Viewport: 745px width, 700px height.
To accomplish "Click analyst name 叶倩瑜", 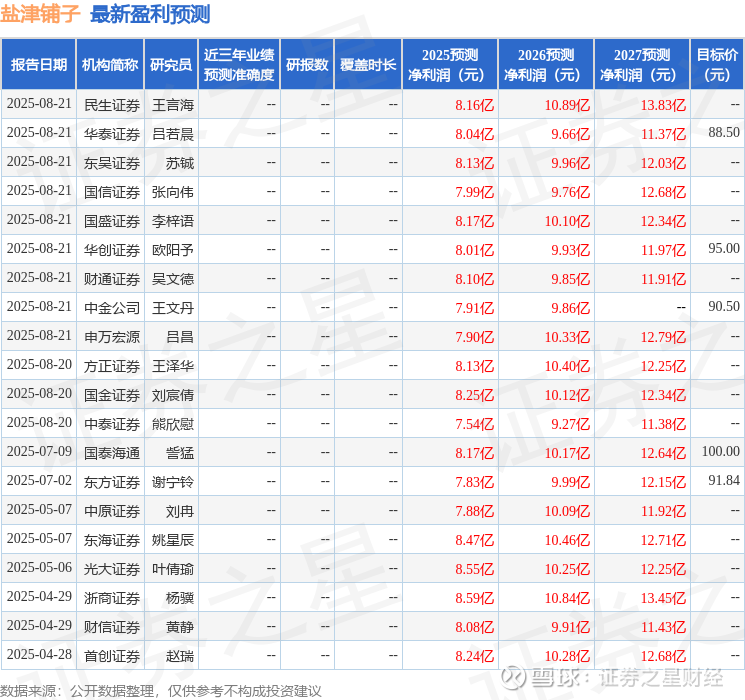I will [x=173, y=569].
